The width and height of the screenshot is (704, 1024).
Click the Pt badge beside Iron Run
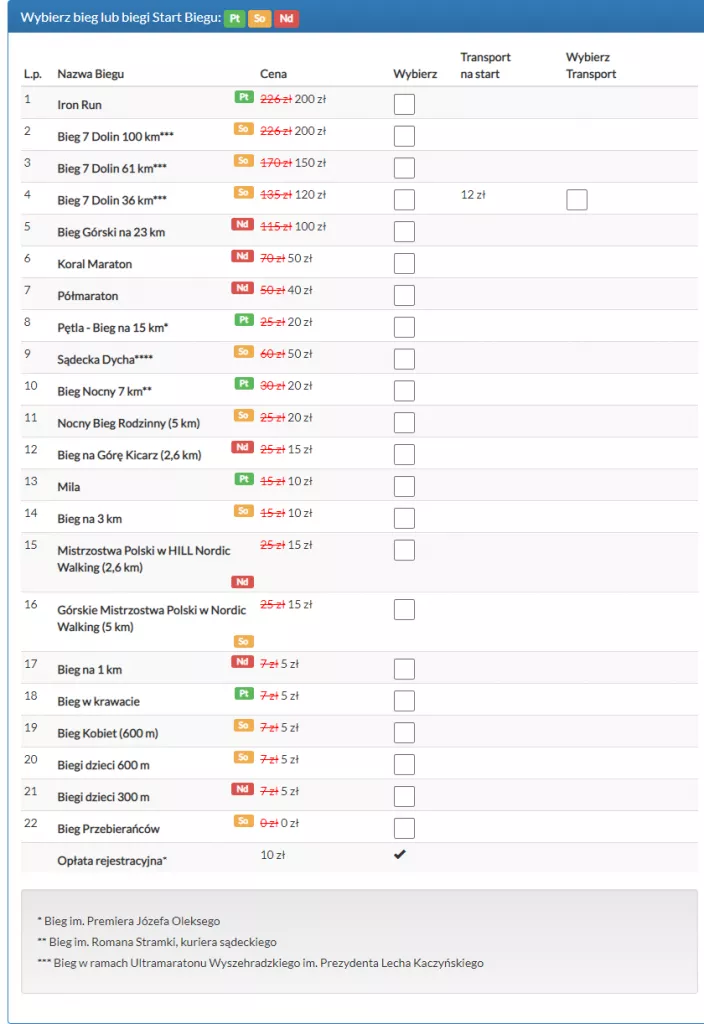tap(243, 97)
